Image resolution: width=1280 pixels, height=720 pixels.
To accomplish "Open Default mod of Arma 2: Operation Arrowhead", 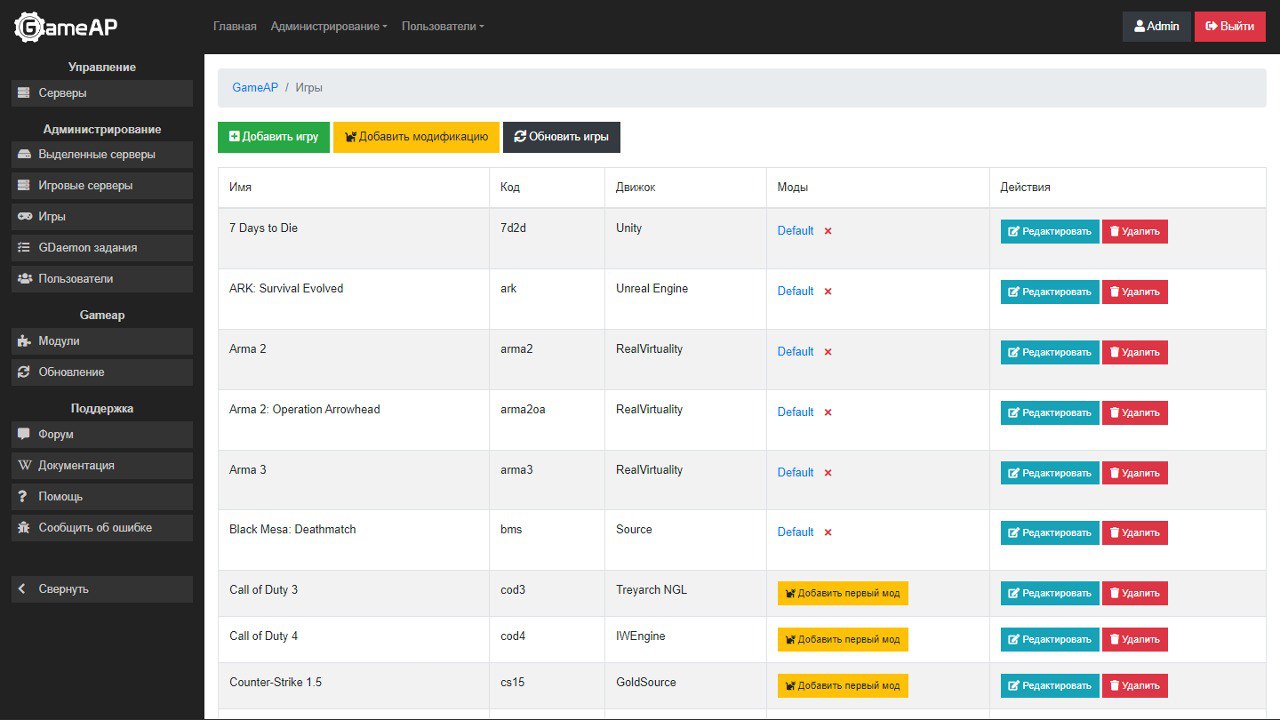I will (x=796, y=412).
